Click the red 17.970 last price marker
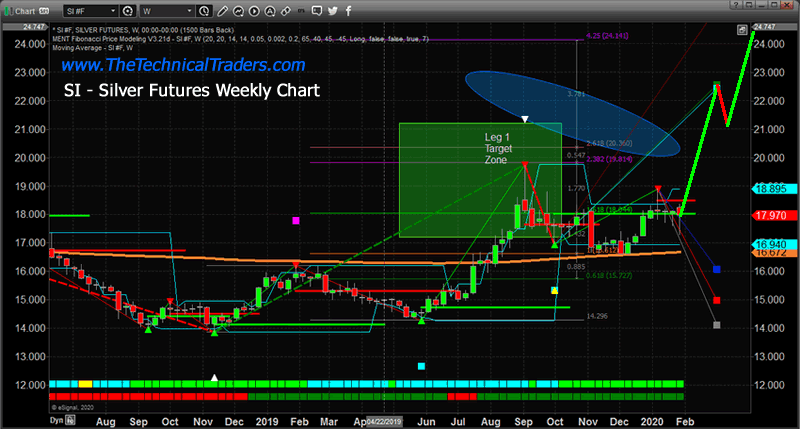 [x=773, y=215]
